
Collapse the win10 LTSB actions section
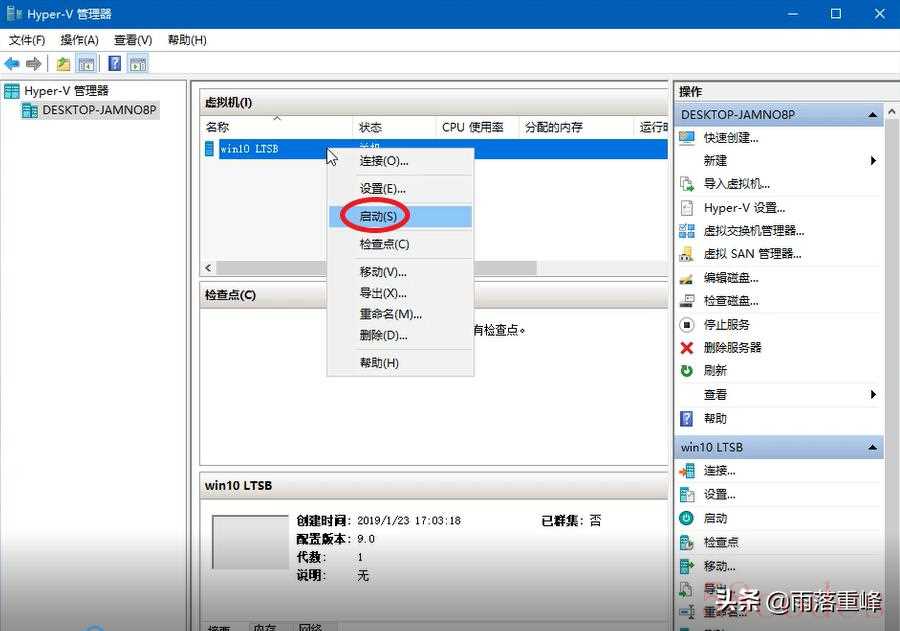(872, 447)
